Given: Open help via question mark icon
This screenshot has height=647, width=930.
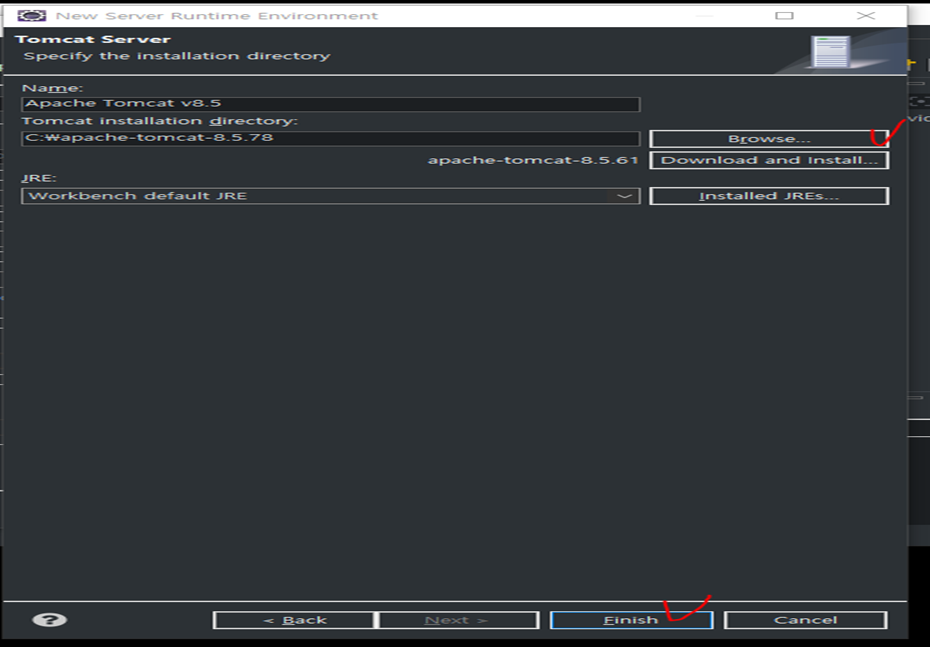Looking at the screenshot, I should [49, 620].
